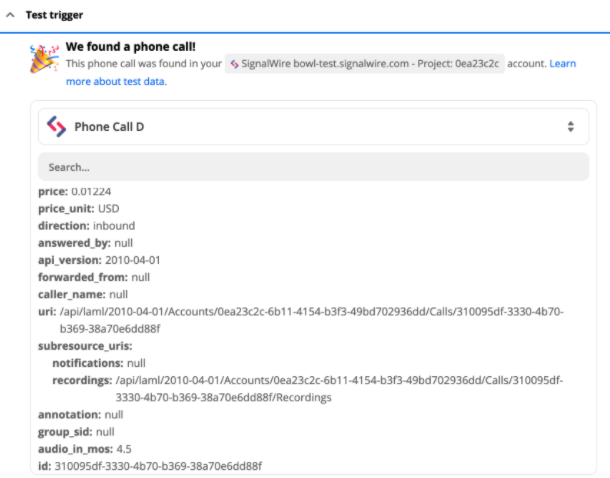Click the recordings URI sub-item
The width and height of the screenshot is (610, 478).
[310, 380]
